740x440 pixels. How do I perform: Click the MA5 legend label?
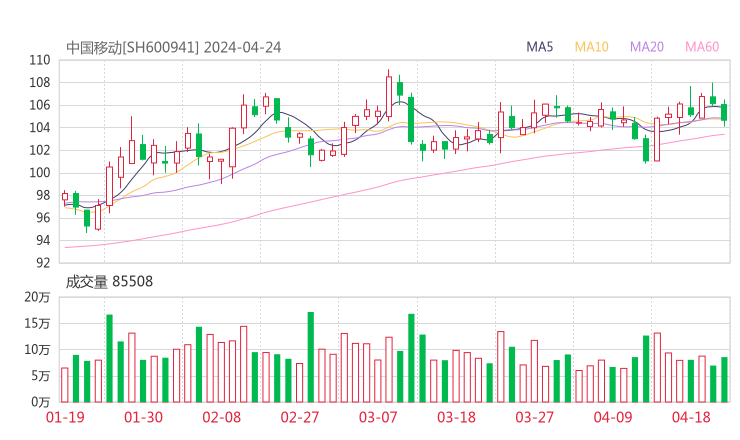(x=539, y=47)
